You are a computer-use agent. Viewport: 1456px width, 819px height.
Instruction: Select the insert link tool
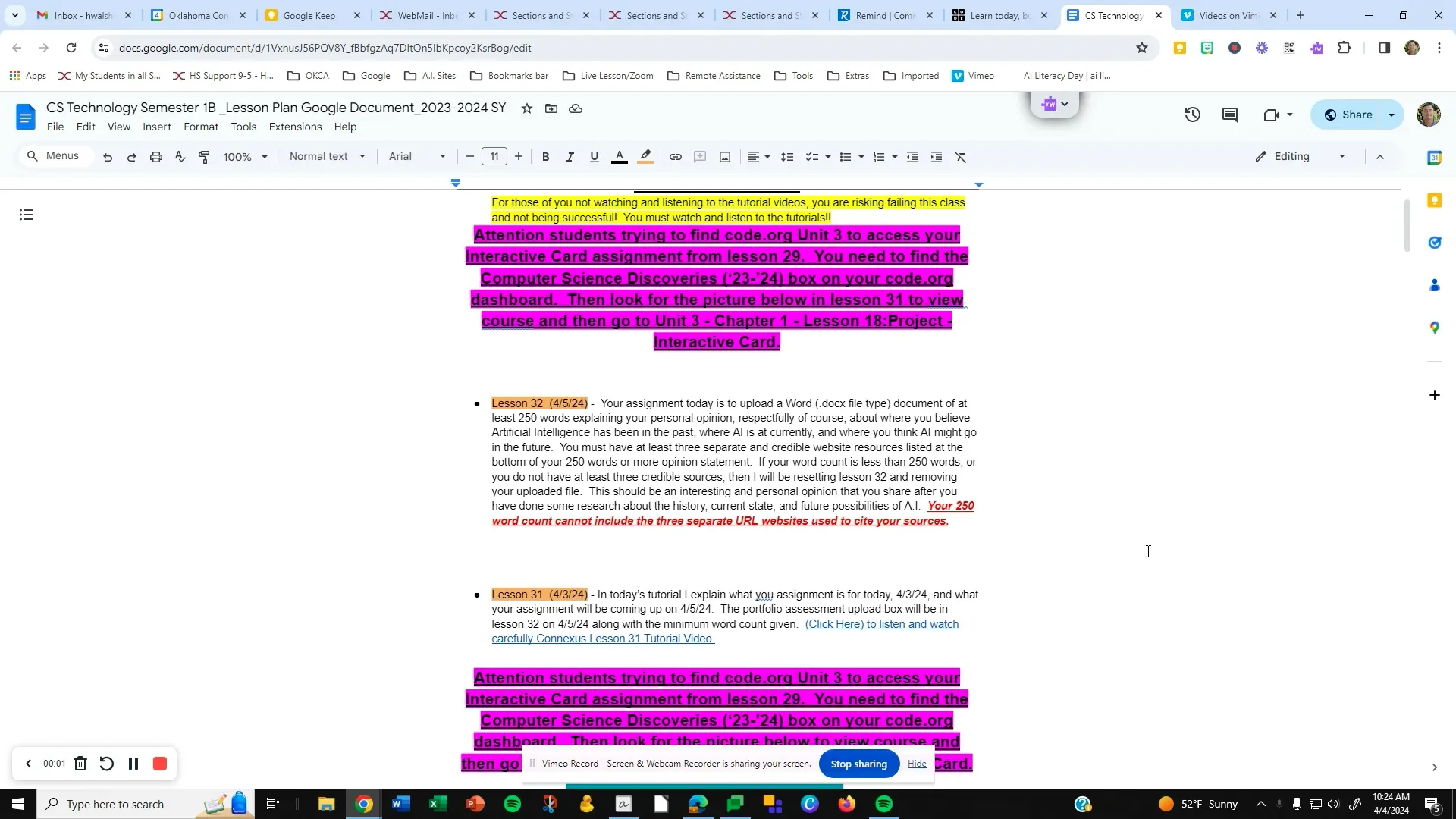click(x=676, y=156)
